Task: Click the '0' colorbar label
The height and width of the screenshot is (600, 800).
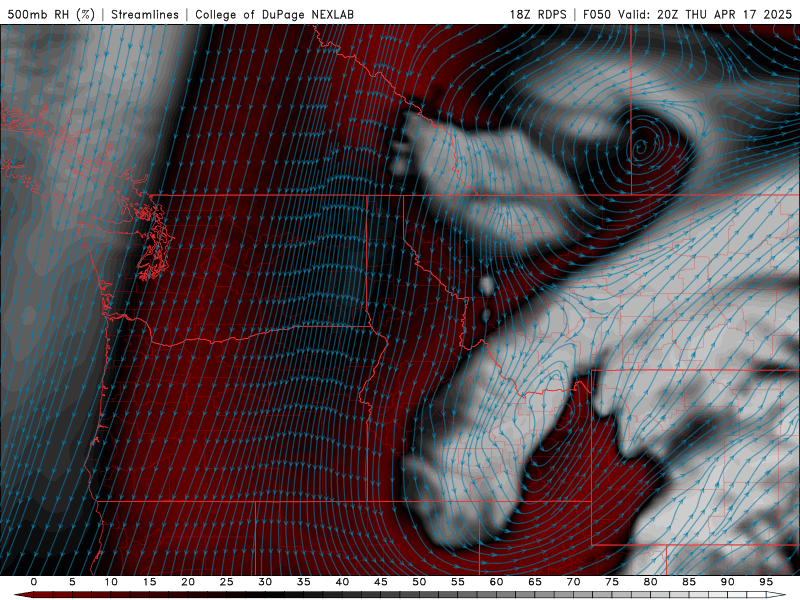Action: pos(34,582)
